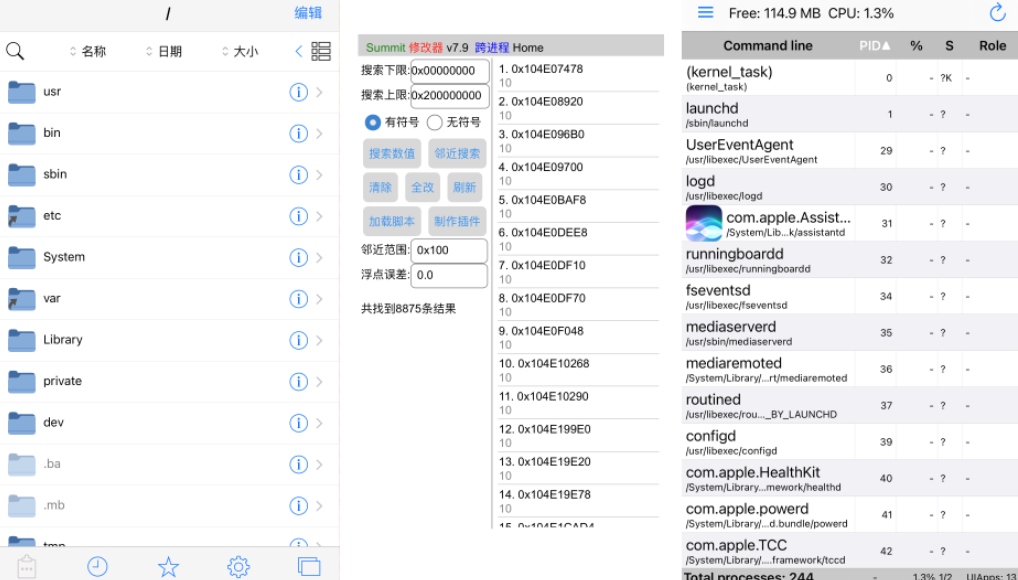Expand the Library folder chevron
This screenshot has width=1018, height=580.
[319, 340]
